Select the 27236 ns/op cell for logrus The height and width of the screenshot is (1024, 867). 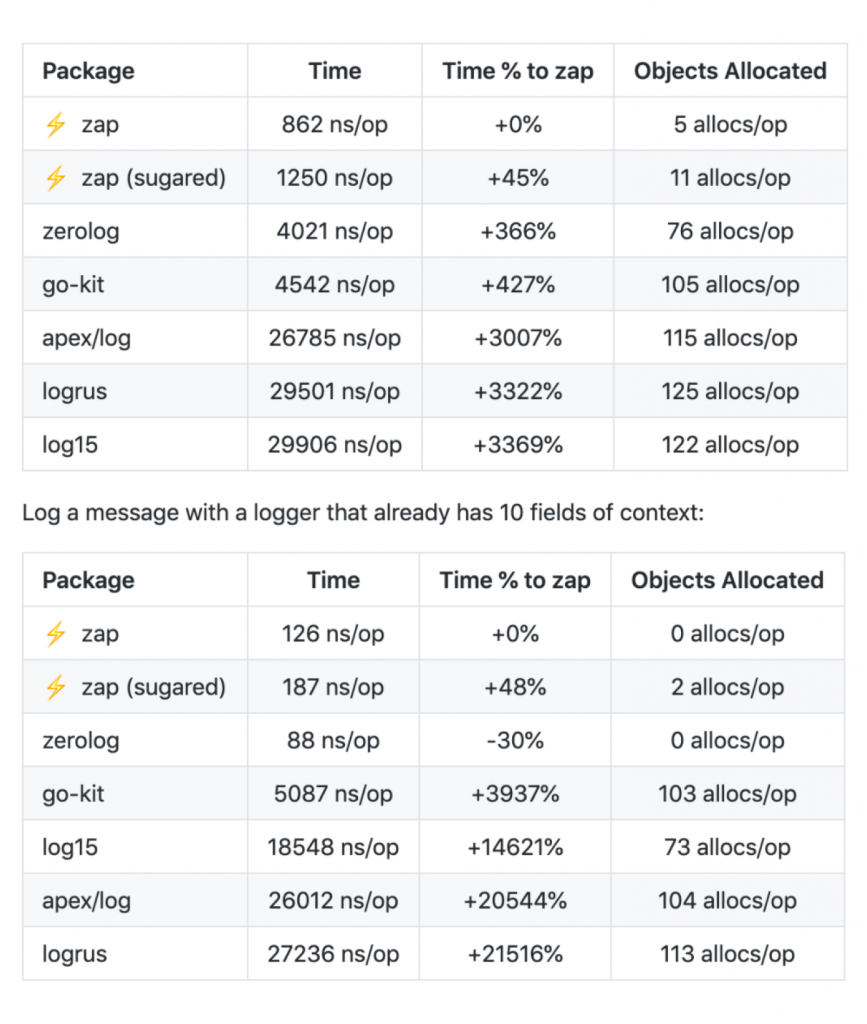[x=333, y=954]
